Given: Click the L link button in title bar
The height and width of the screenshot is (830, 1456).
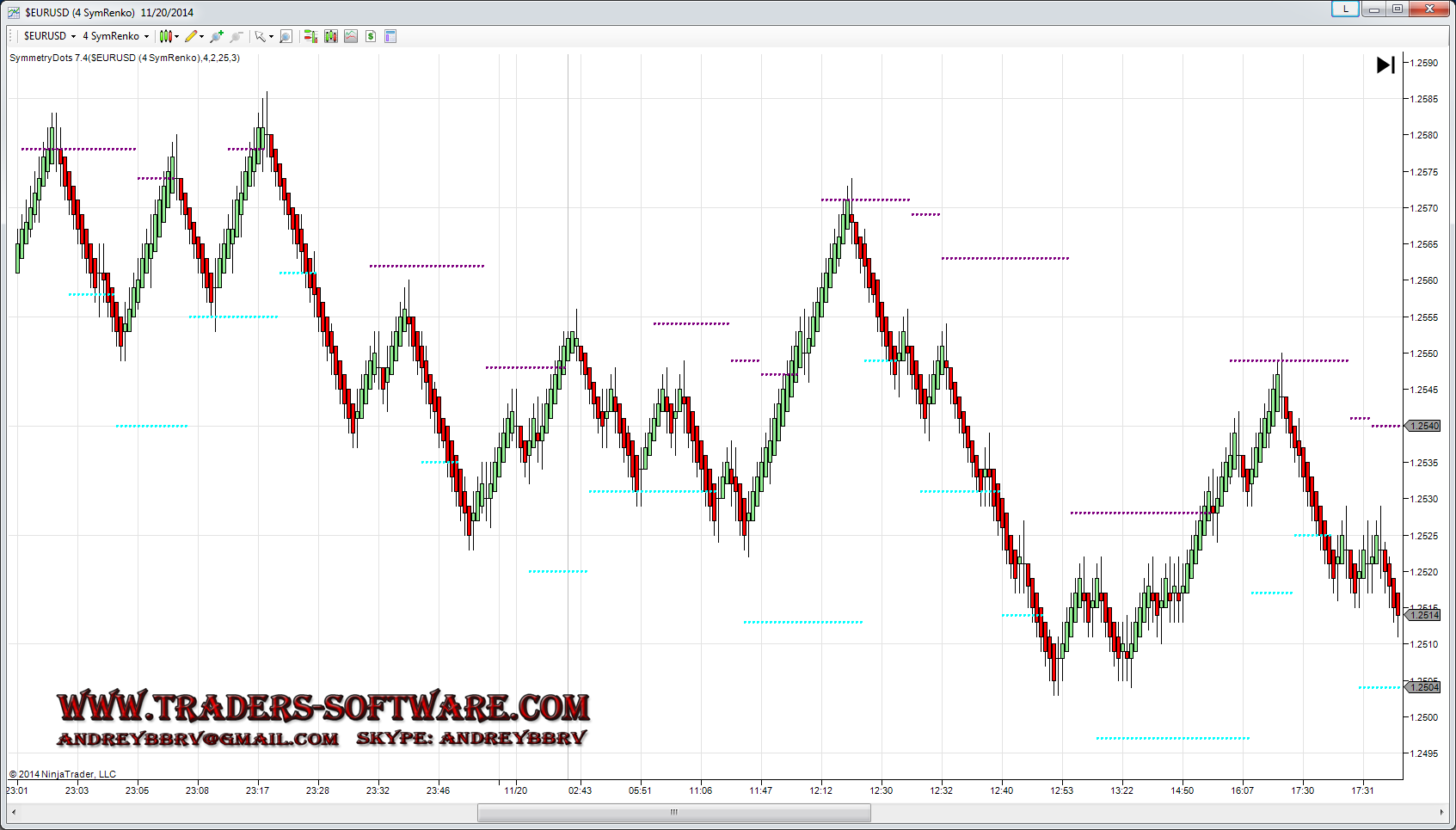Looking at the screenshot, I should (x=1345, y=9).
